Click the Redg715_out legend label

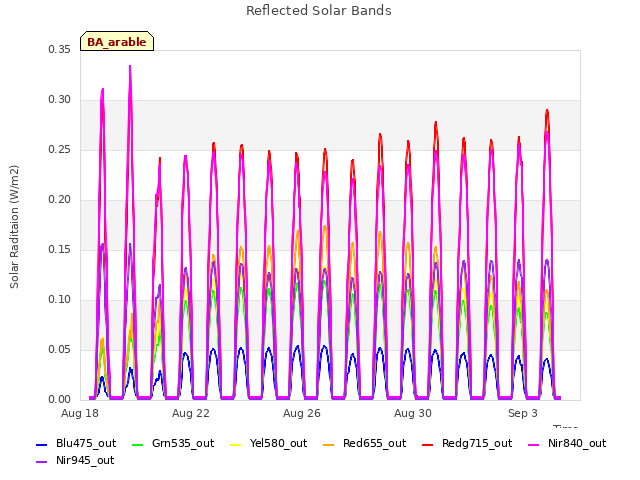click(477, 443)
